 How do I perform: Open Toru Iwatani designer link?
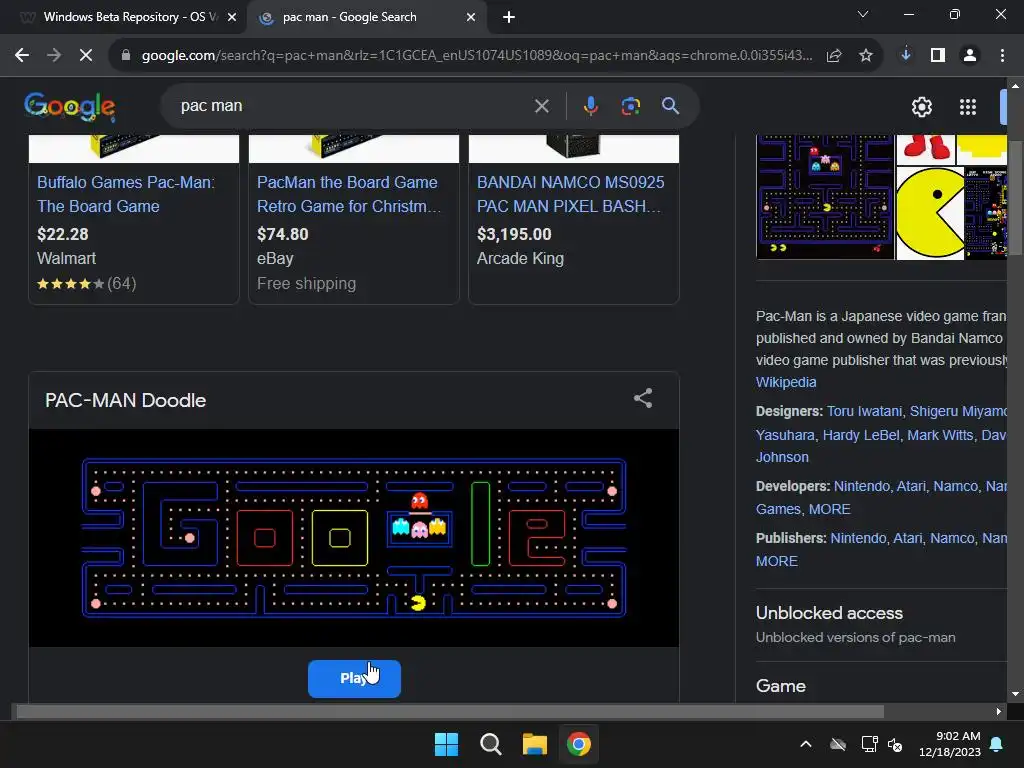tap(864, 411)
